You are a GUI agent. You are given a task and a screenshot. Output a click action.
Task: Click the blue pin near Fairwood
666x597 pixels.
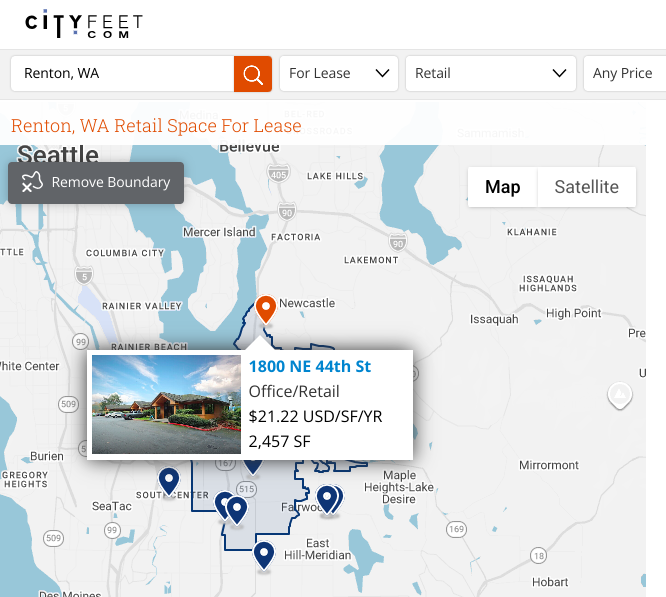(327, 497)
